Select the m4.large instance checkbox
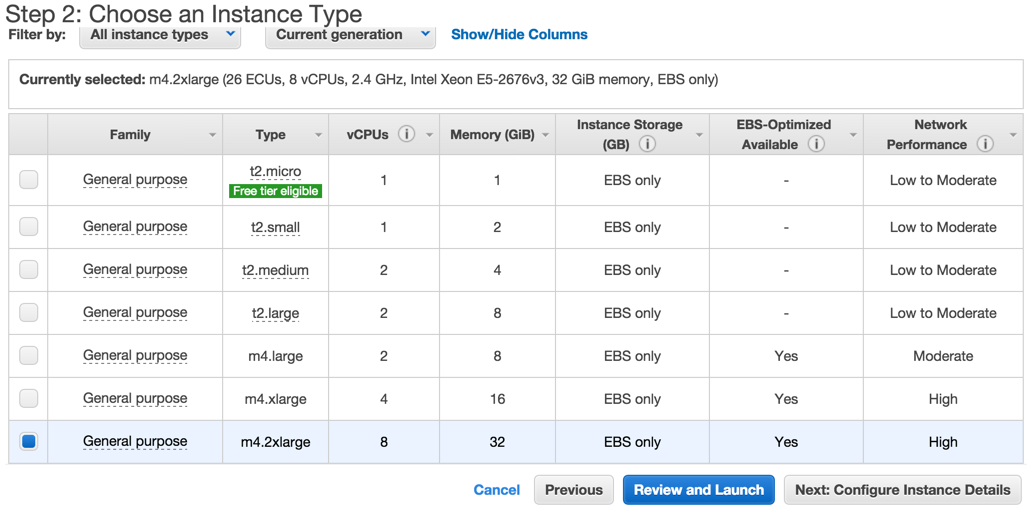 [29, 355]
